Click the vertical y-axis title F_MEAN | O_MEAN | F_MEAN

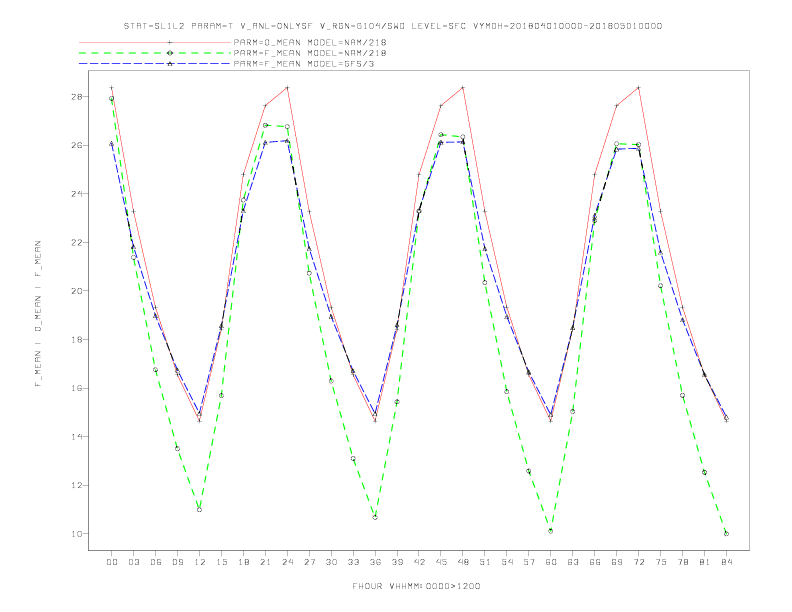(x=38, y=314)
